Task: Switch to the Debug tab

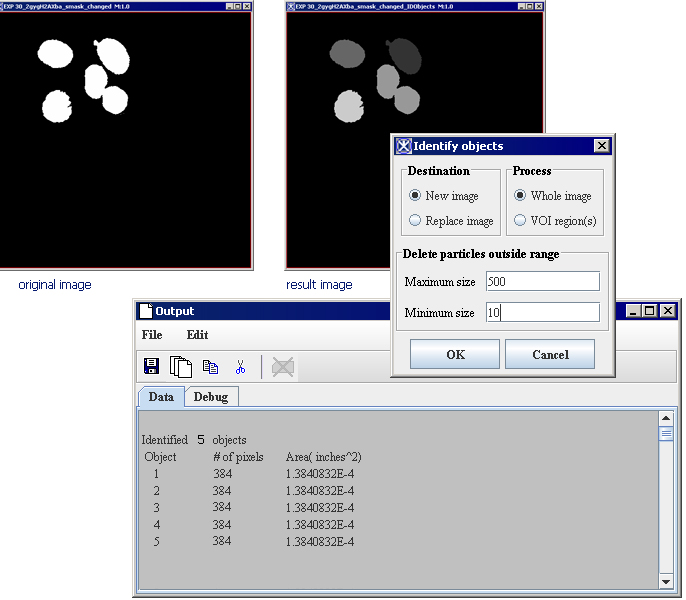Action: pos(210,397)
